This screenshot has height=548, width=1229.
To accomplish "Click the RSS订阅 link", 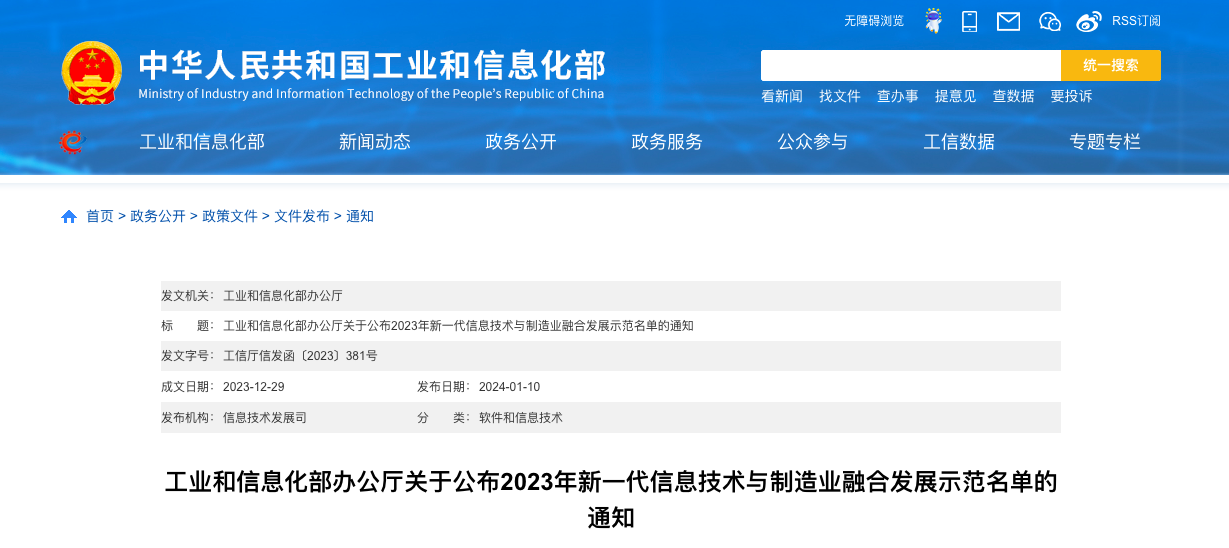I will [1136, 21].
